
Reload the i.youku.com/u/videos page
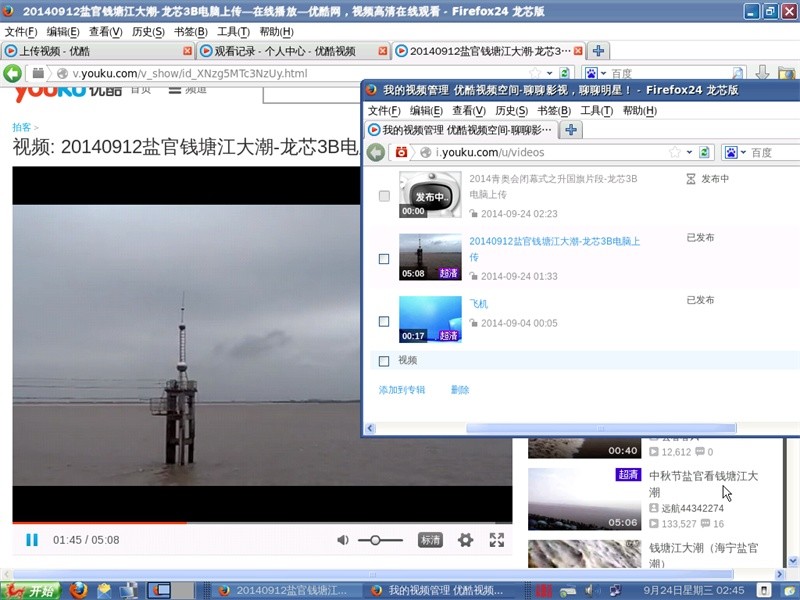(x=704, y=152)
